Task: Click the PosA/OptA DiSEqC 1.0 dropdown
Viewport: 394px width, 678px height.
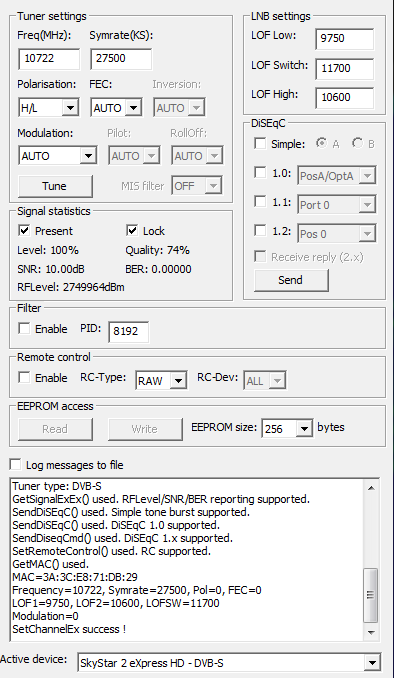Action: tap(336, 176)
